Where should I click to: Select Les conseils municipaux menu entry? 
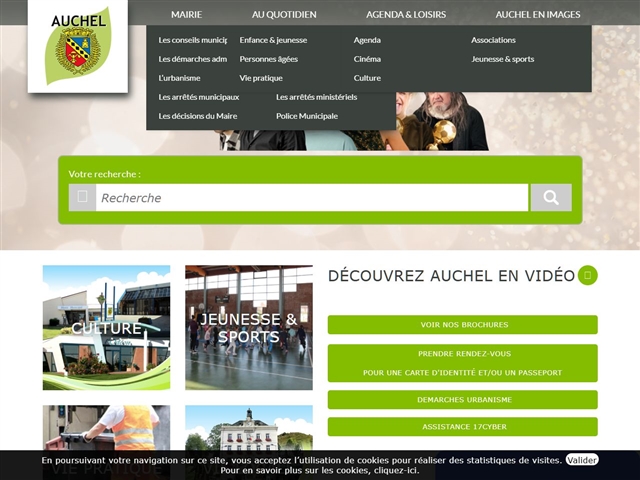coord(193,40)
